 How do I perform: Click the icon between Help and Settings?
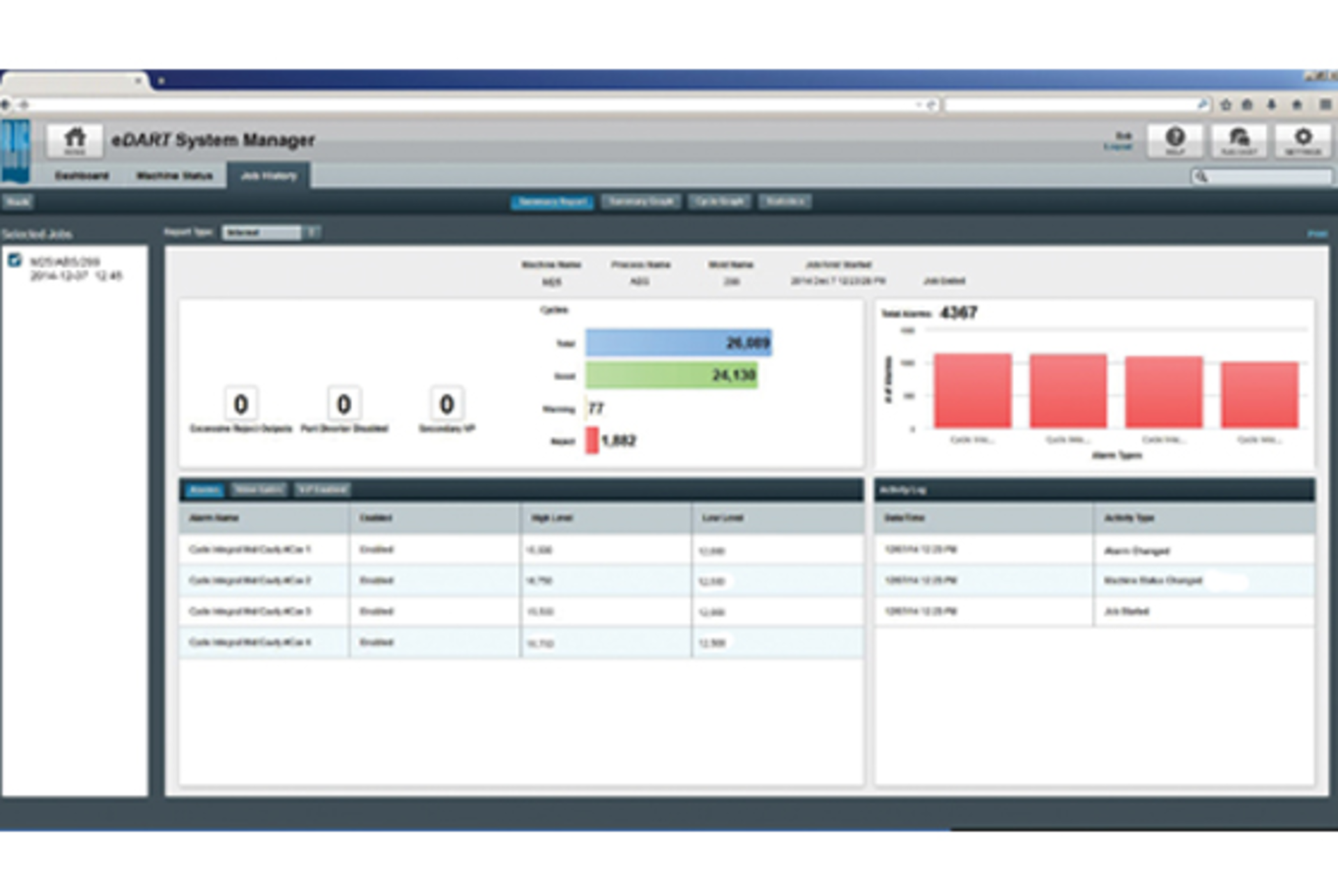[1238, 140]
